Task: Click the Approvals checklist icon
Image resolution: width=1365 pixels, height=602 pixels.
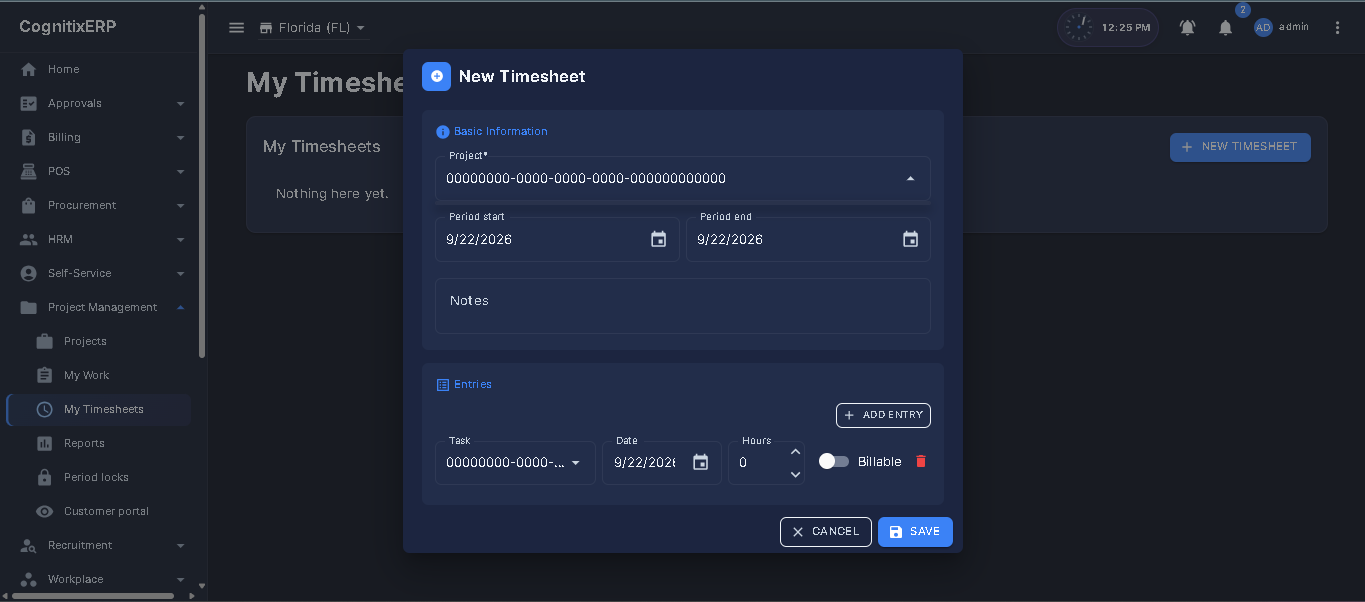Action: coord(28,103)
